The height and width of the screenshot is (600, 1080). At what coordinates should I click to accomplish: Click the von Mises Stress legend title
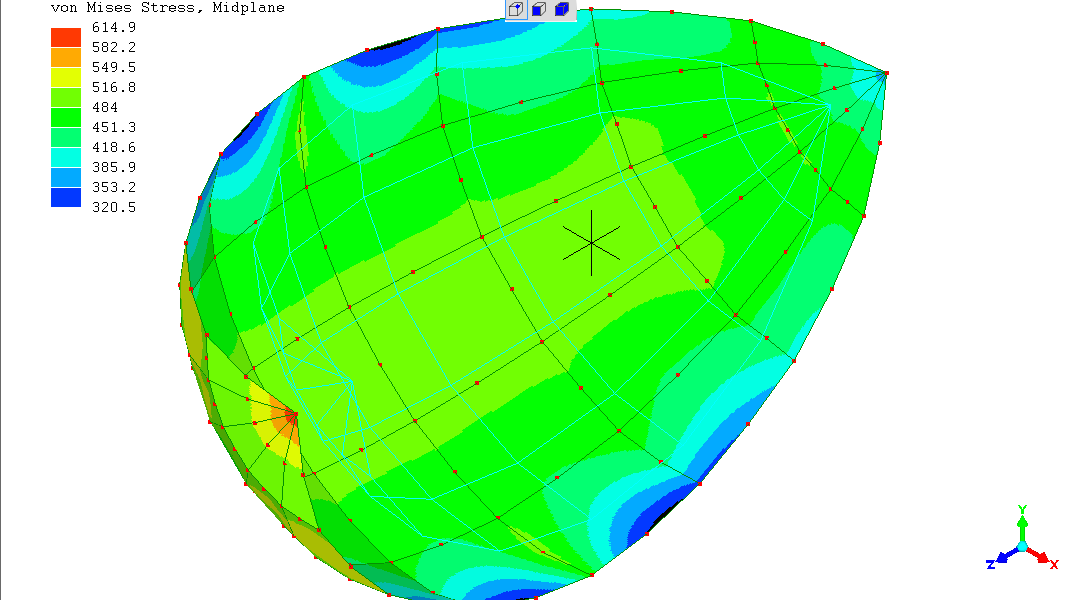pos(167,8)
